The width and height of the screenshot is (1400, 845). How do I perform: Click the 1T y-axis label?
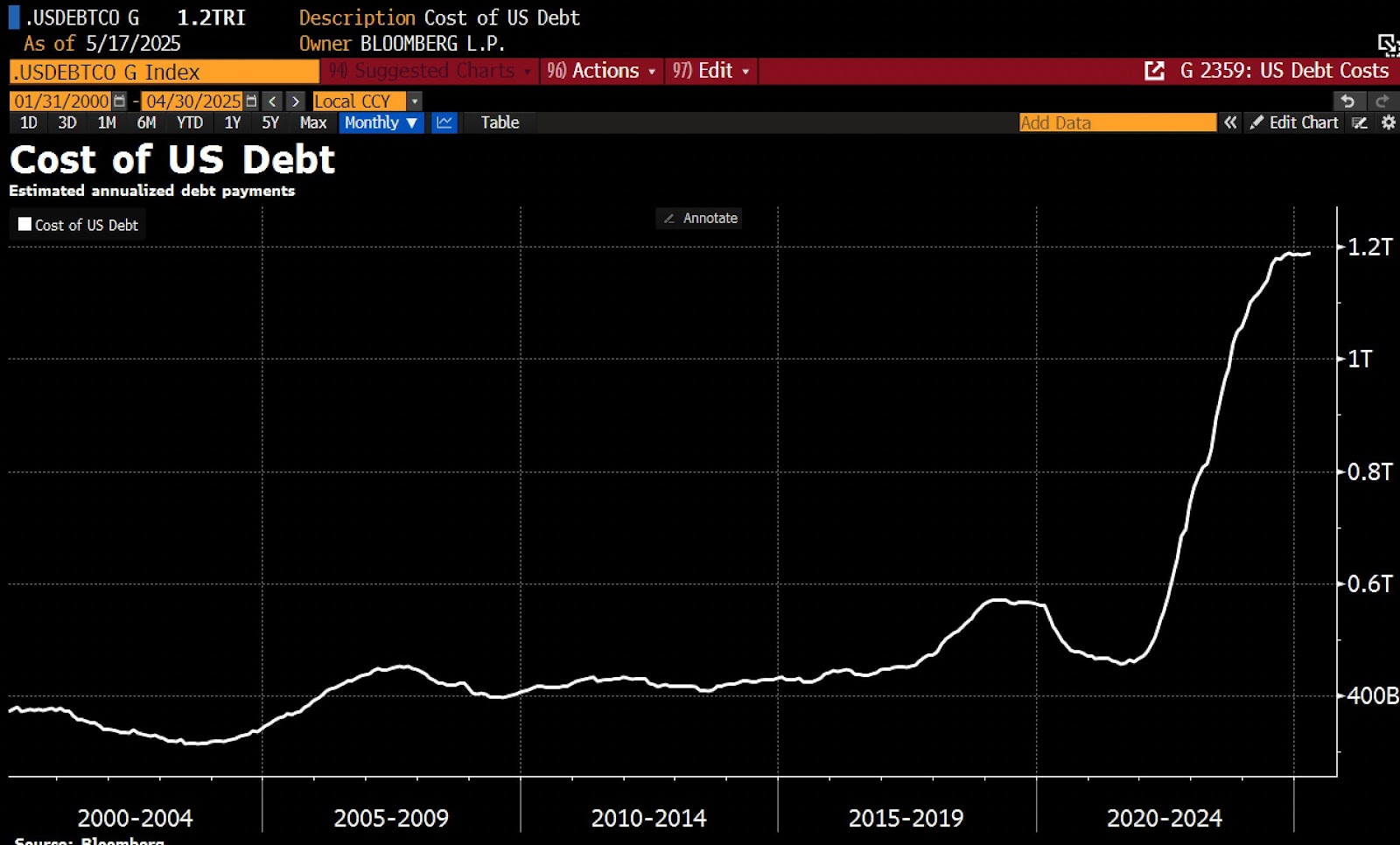coord(1360,359)
